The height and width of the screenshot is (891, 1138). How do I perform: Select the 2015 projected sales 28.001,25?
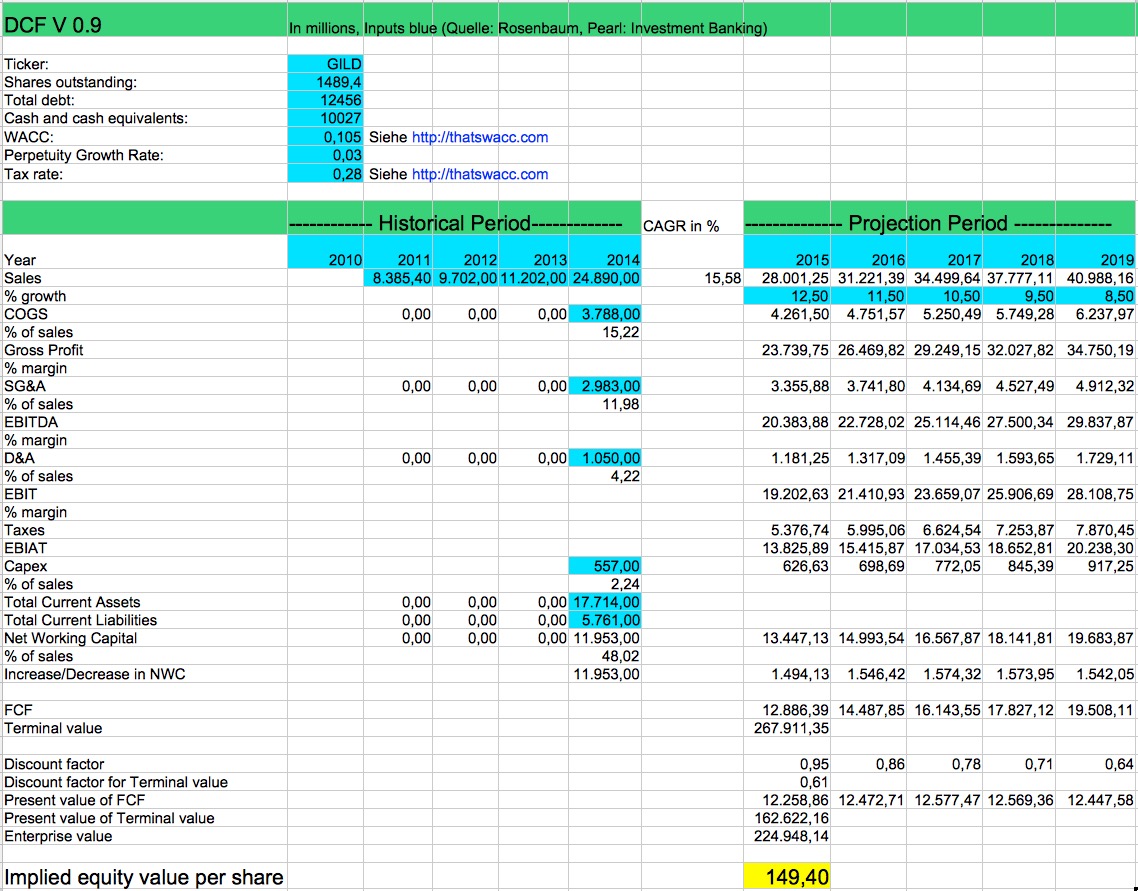pos(787,278)
